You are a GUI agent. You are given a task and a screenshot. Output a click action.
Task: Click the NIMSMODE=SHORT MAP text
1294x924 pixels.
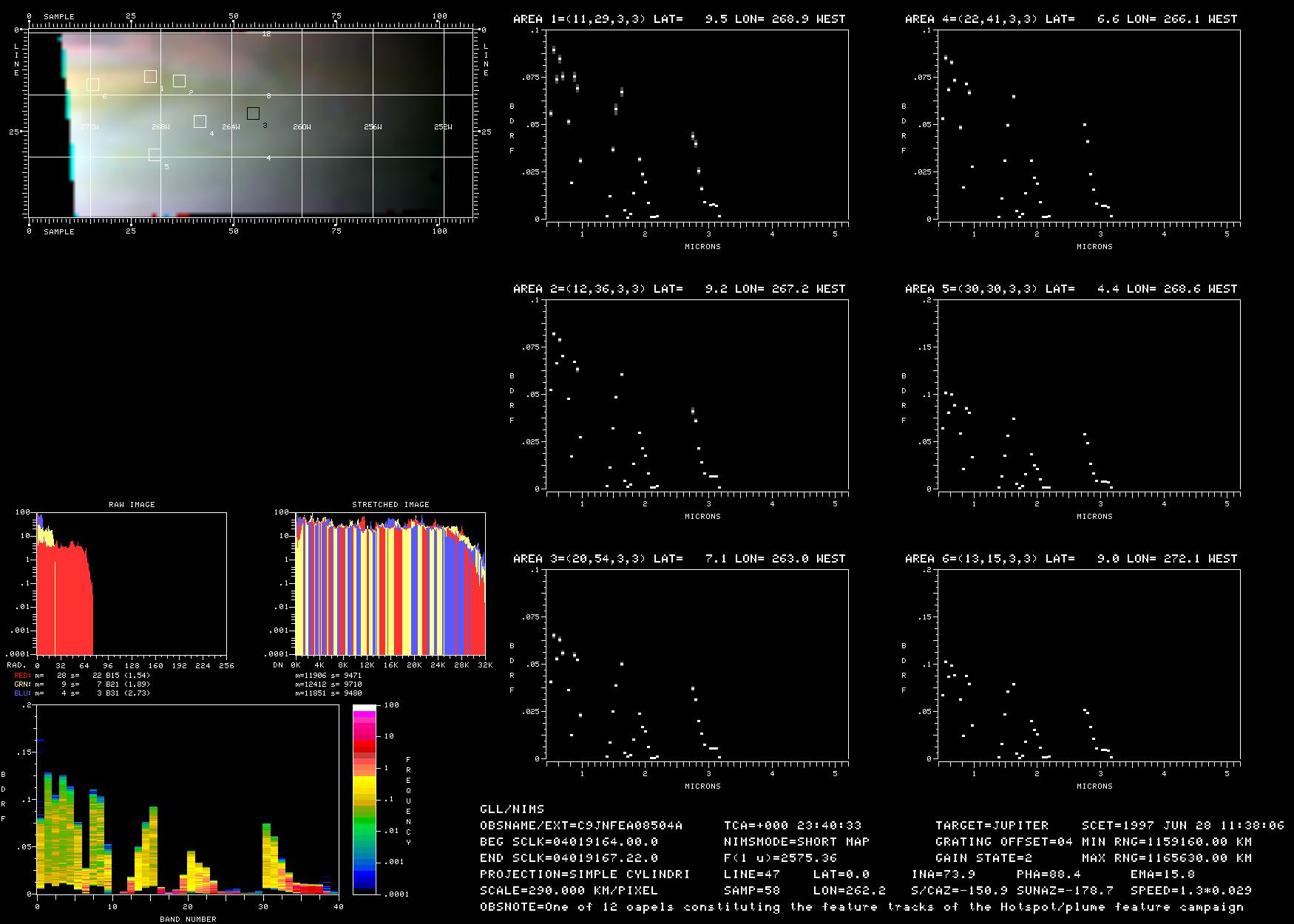tap(796, 842)
